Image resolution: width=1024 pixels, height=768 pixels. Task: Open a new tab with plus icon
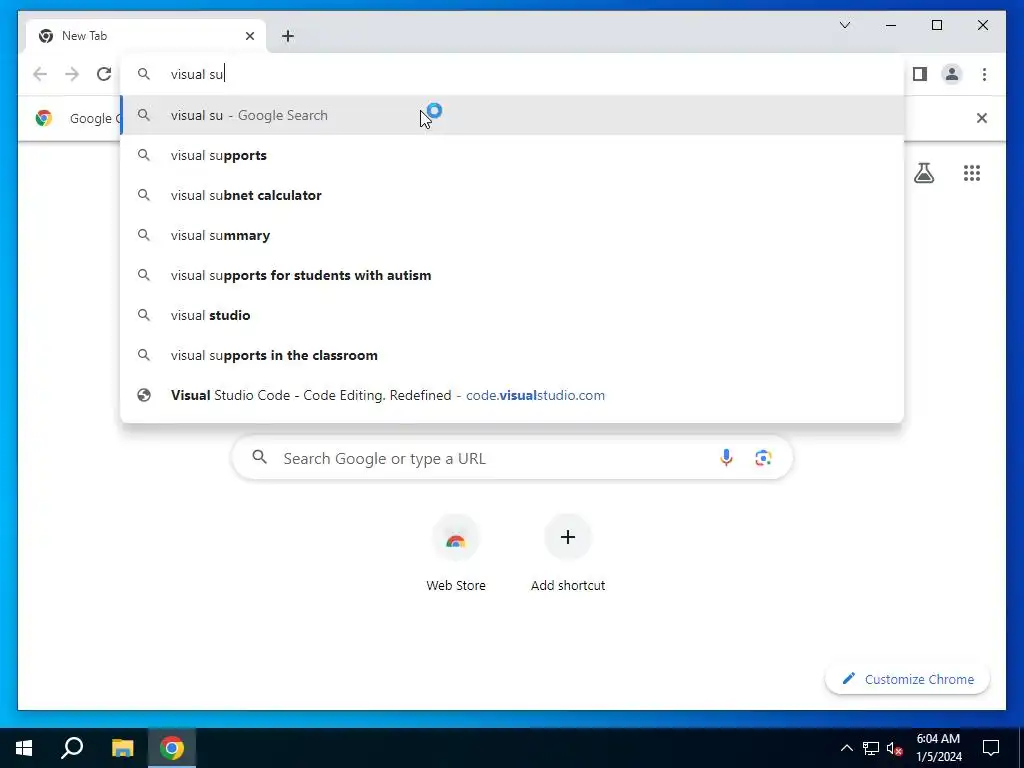pyautogui.click(x=288, y=36)
